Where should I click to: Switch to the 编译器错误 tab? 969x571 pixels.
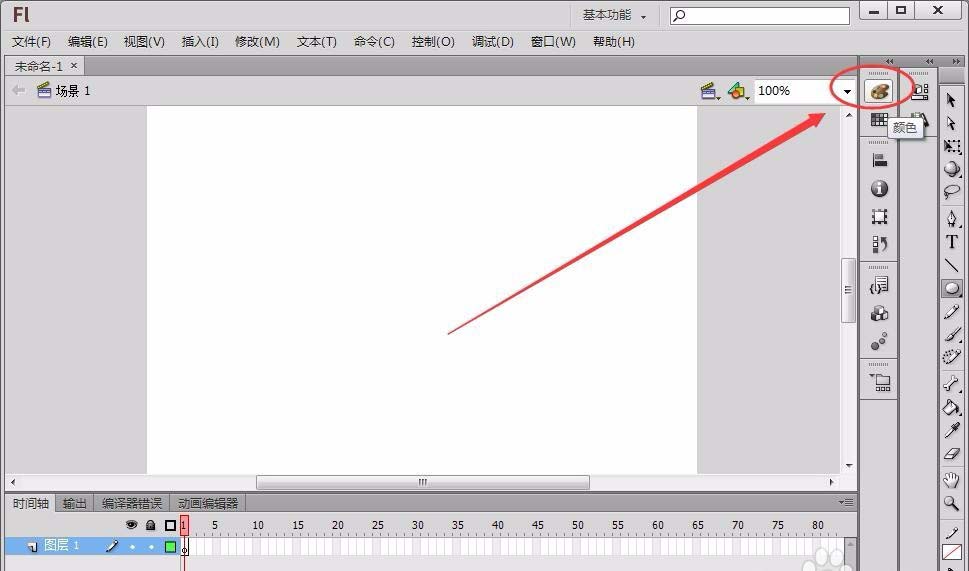click(x=132, y=504)
